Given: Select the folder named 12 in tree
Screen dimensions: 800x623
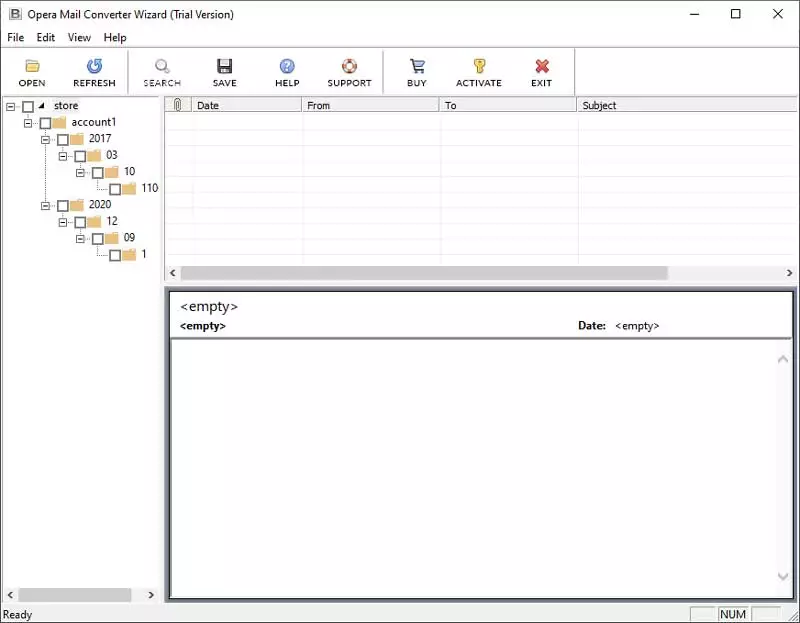Looking at the screenshot, I should point(112,221).
